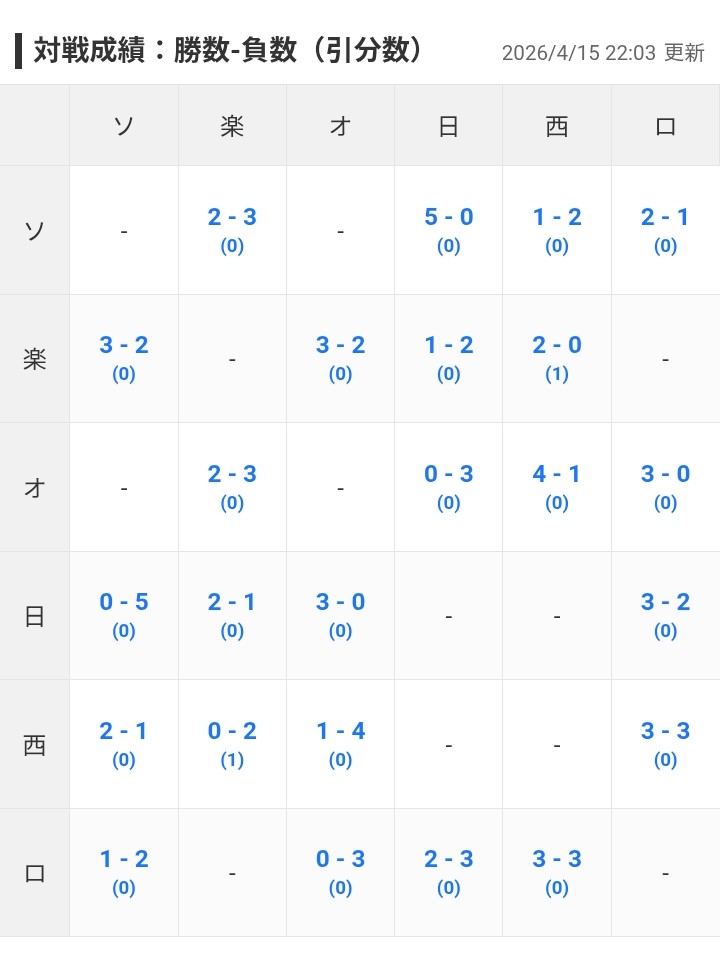Click the 楽 column header cell
720x955 pixels.
click(232, 126)
